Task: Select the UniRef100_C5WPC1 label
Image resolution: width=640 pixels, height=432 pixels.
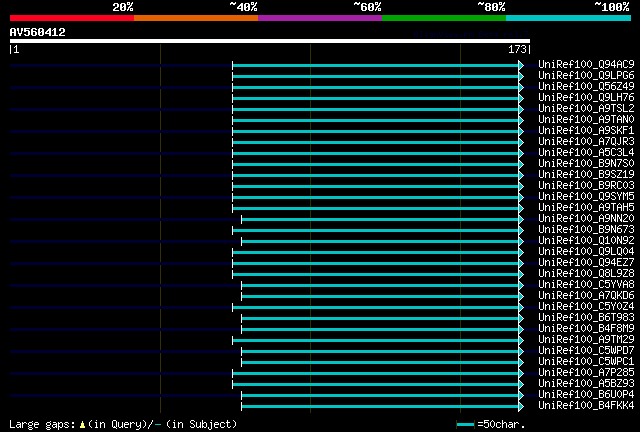Action: pyautogui.click(x=586, y=362)
